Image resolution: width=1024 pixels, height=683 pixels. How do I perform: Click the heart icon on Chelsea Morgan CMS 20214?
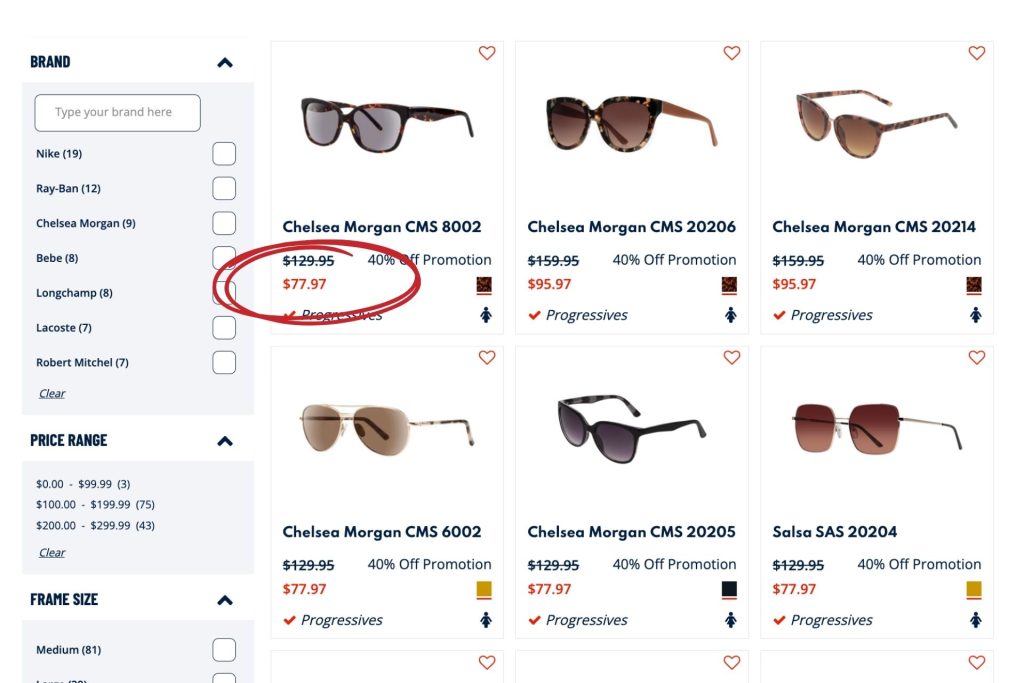pos(977,53)
